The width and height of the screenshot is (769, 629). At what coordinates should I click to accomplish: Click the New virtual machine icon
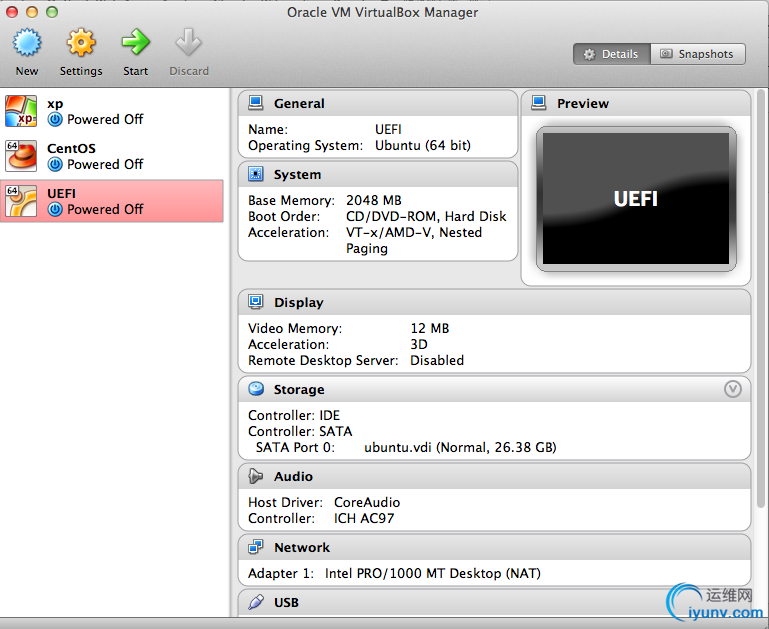coord(27,42)
